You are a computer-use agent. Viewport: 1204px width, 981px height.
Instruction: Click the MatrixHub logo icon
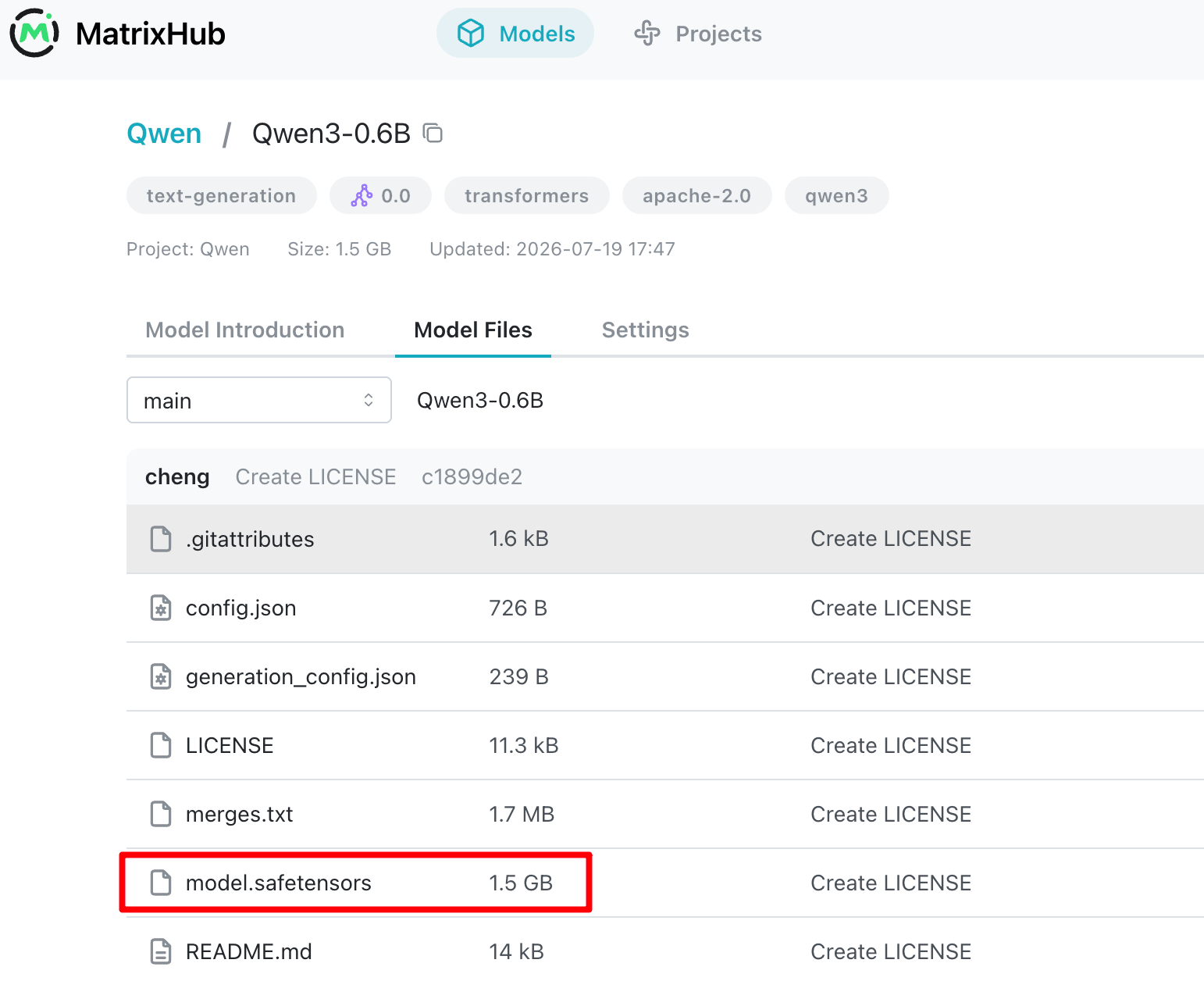34,34
